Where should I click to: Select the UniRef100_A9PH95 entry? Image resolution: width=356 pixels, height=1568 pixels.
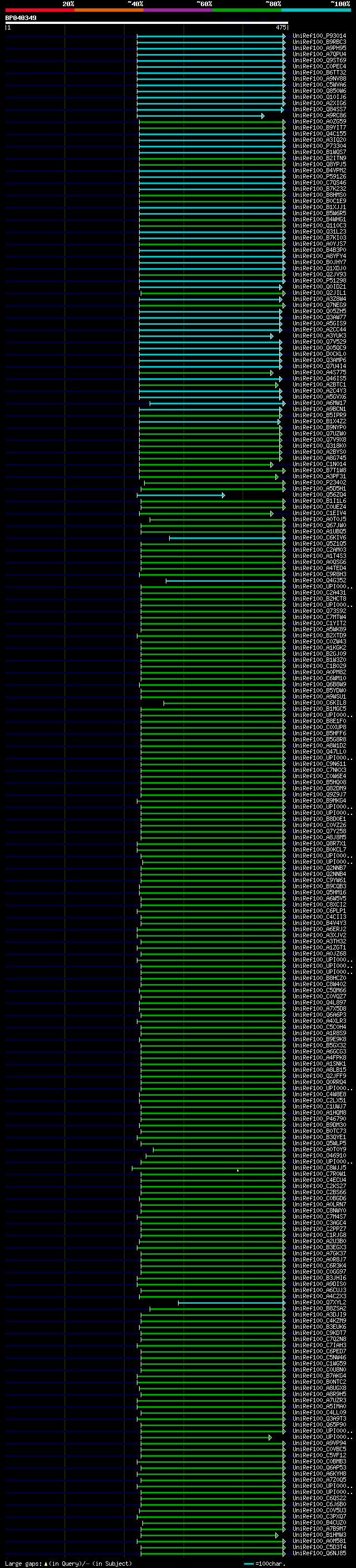coord(319,48)
